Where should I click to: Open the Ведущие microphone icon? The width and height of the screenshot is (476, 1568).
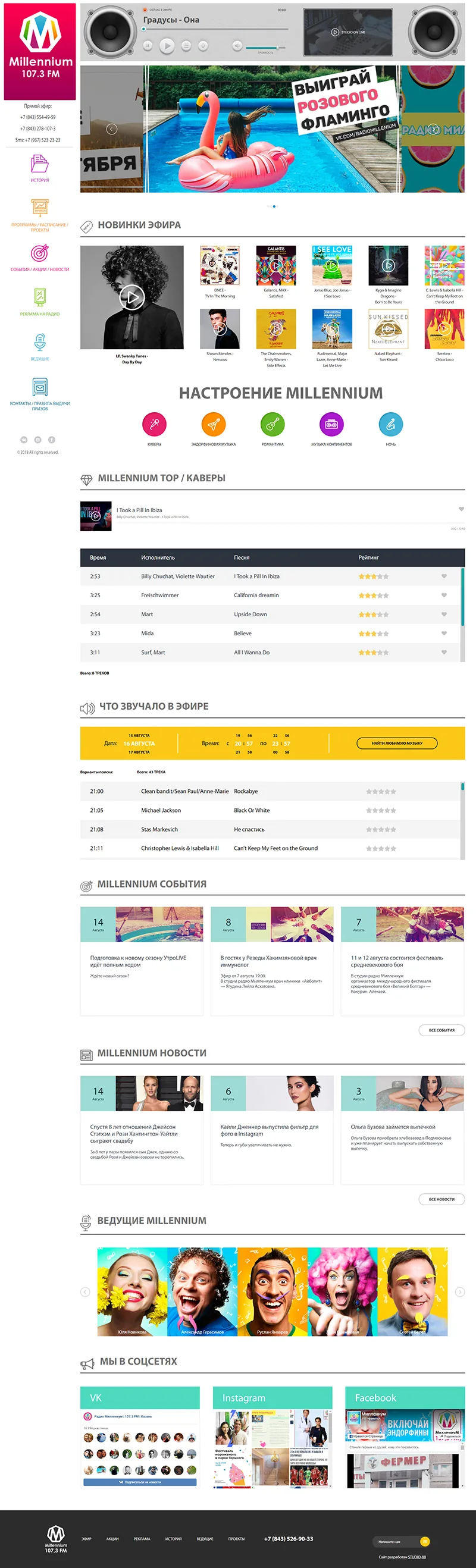tap(39, 342)
